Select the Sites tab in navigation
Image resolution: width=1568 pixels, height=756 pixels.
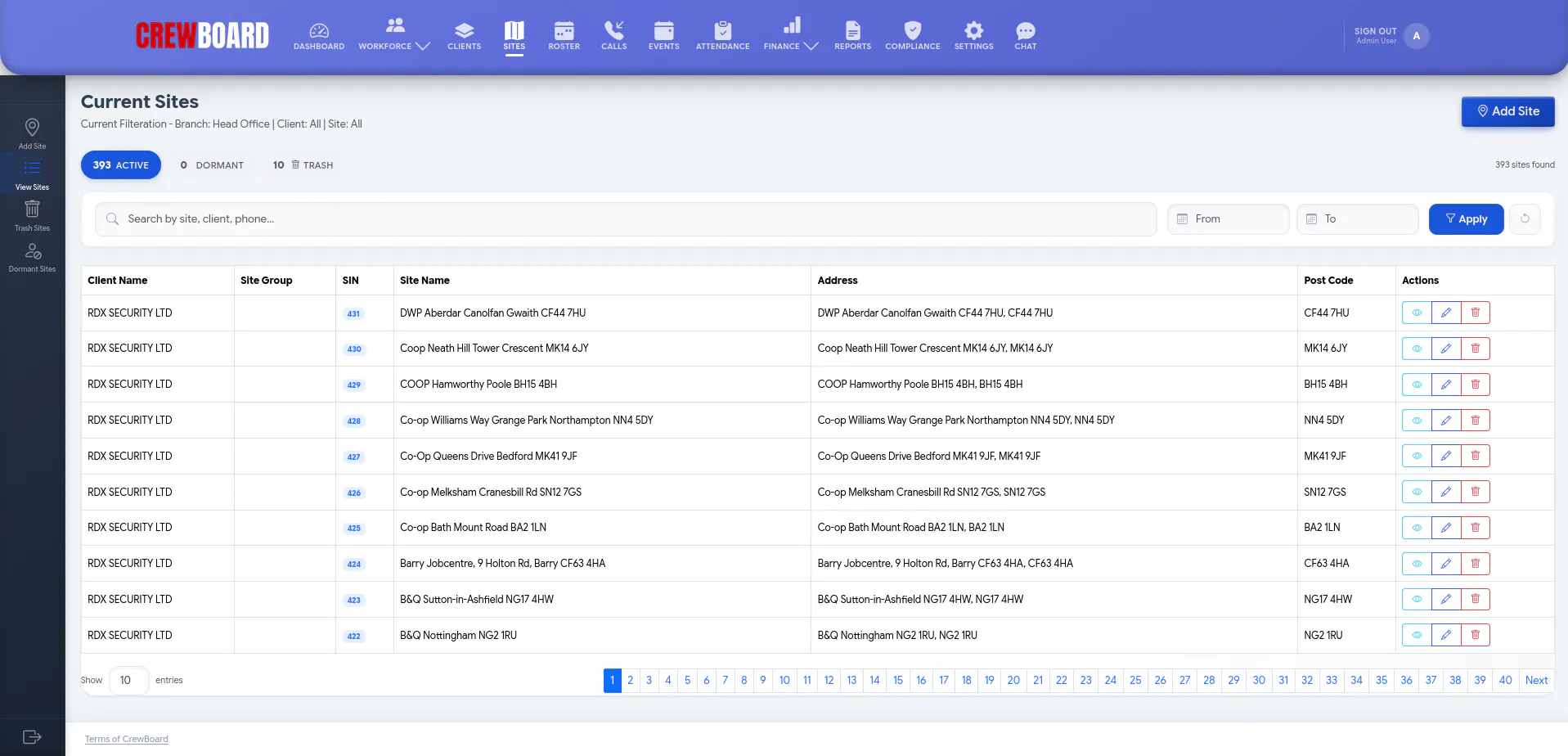click(514, 36)
